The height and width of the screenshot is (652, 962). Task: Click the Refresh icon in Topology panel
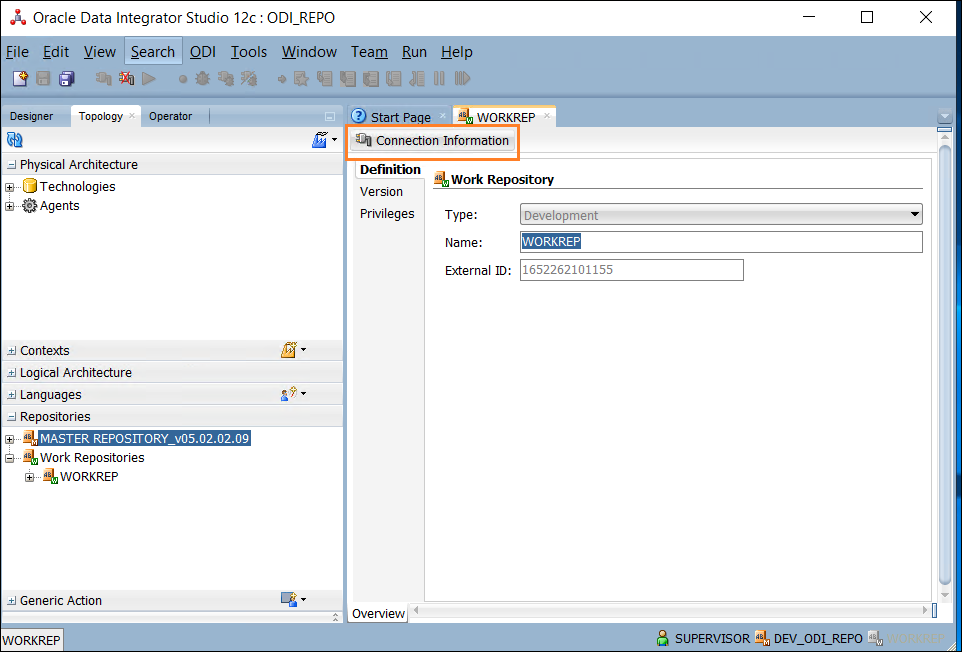click(15, 140)
